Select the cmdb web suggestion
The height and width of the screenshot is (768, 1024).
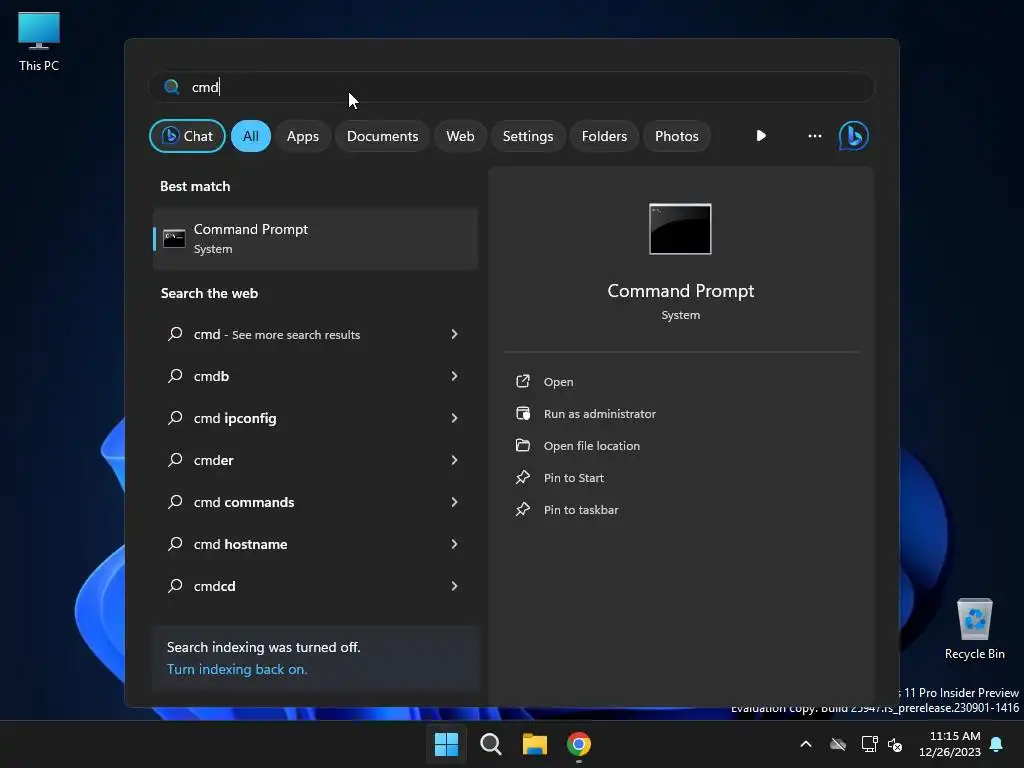pos(315,376)
